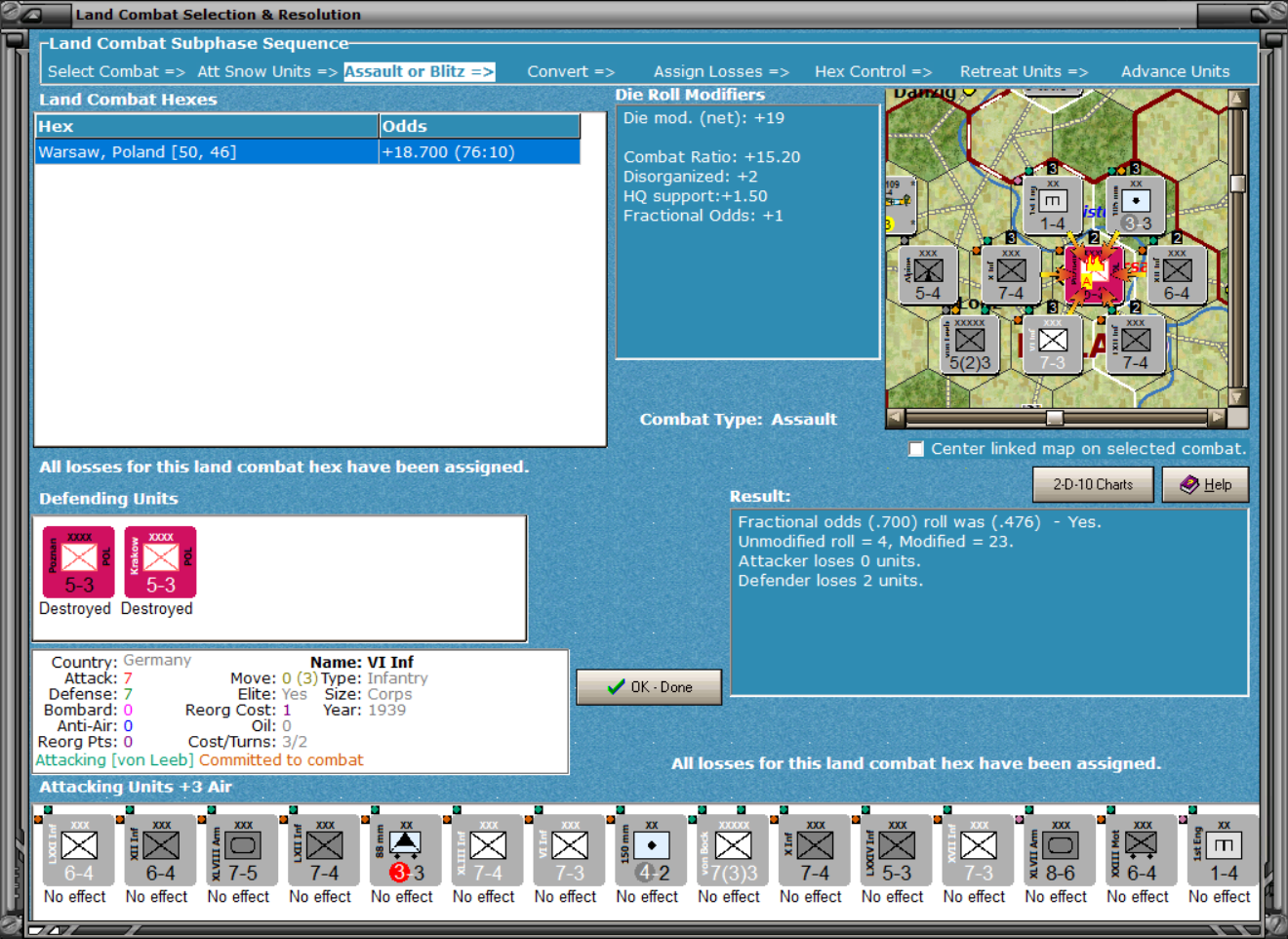Click the Committed to combat status text
The width and height of the screenshot is (1288, 939).
click(281, 760)
